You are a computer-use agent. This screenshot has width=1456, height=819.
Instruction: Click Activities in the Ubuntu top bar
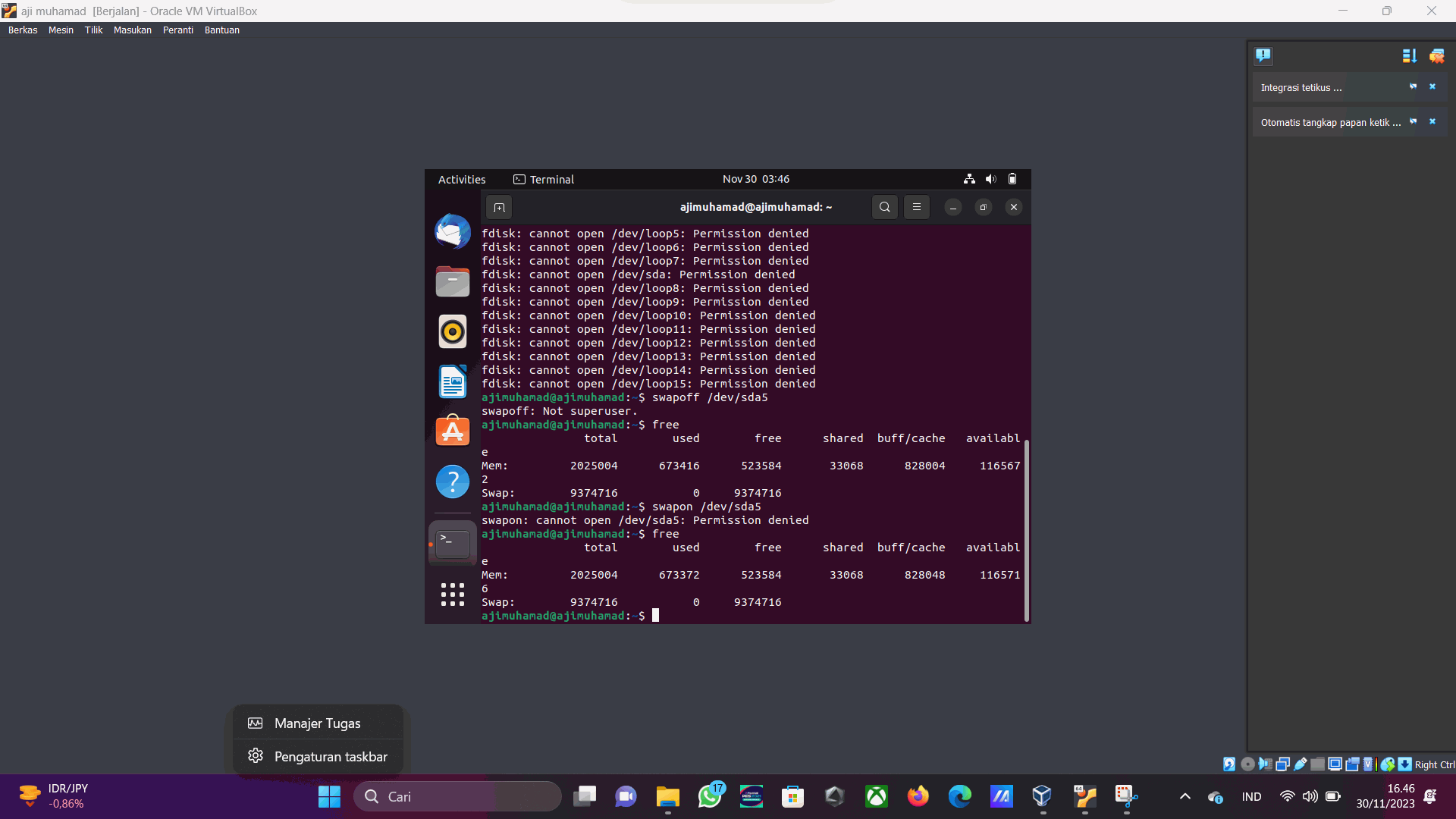pyautogui.click(x=462, y=179)
